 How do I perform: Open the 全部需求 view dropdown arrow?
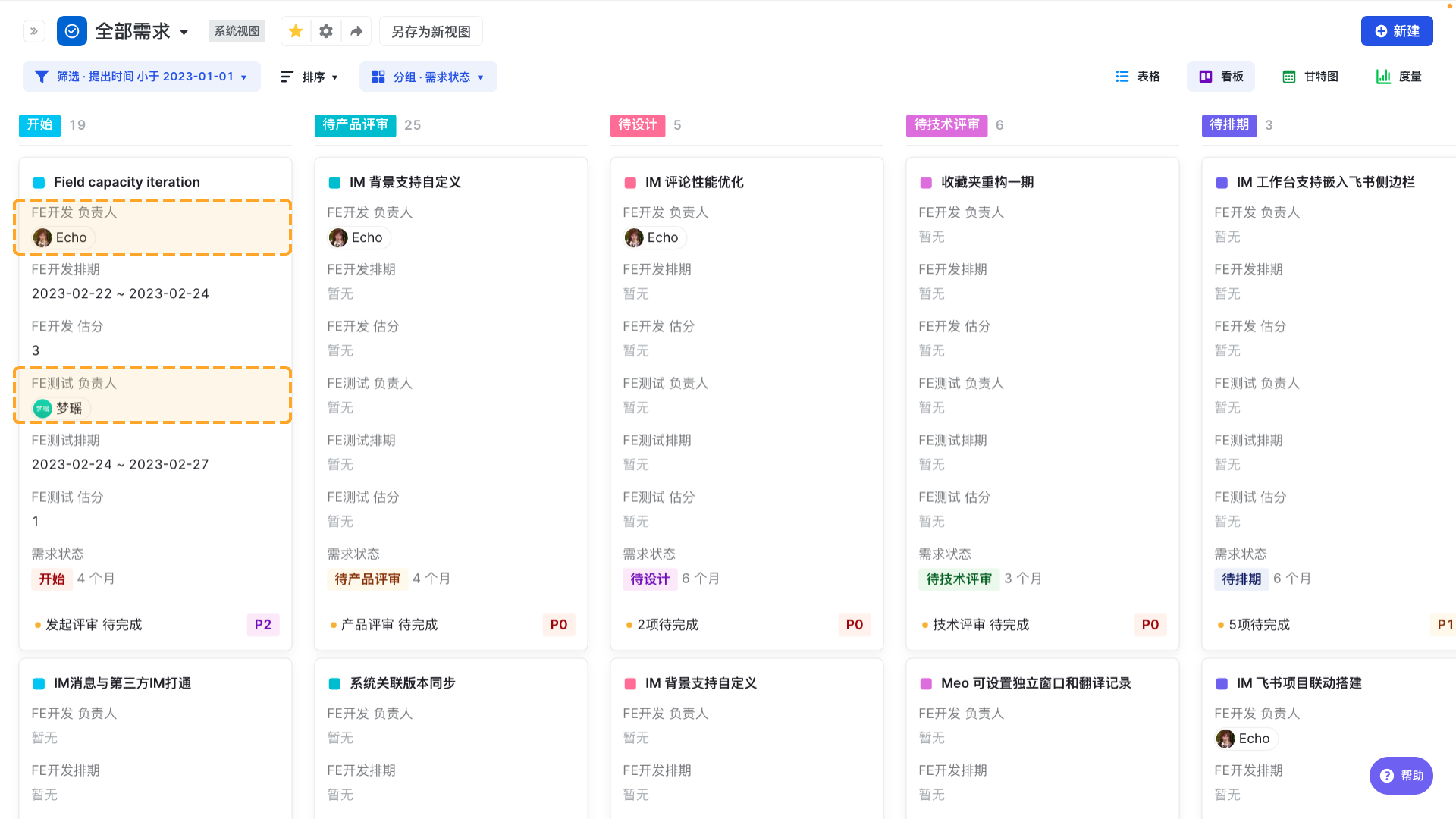(184, 31)
